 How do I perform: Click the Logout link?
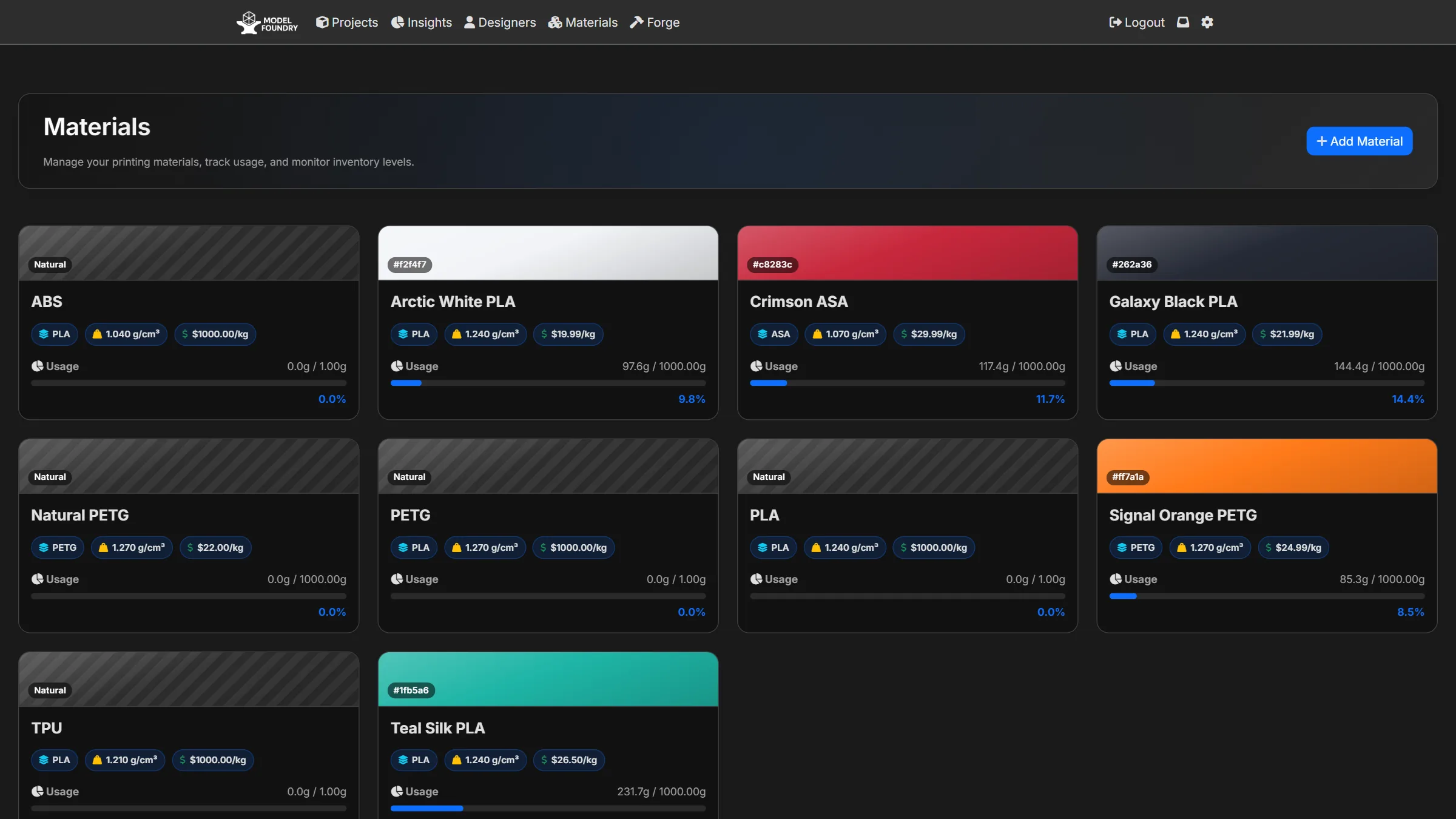pos(1137,22)
